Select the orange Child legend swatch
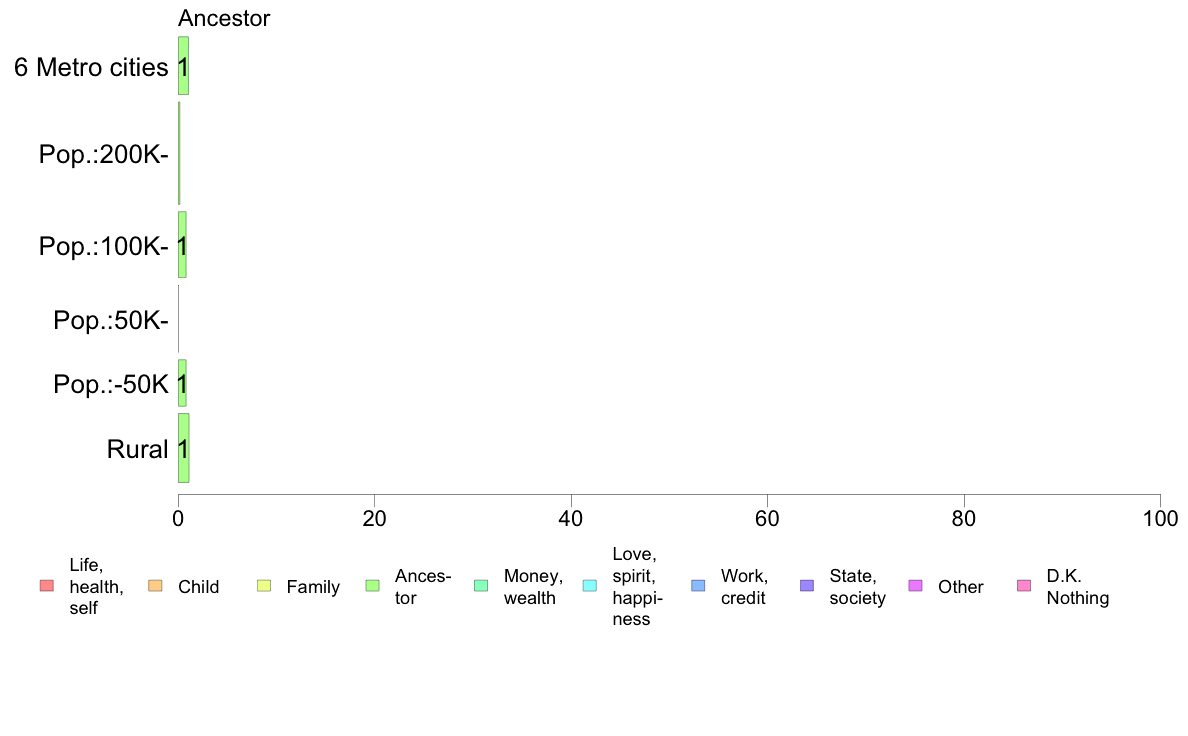Image resolution: width=1188 pixels, height=736 pixels. pyautogui.click(x=155, y=586)
